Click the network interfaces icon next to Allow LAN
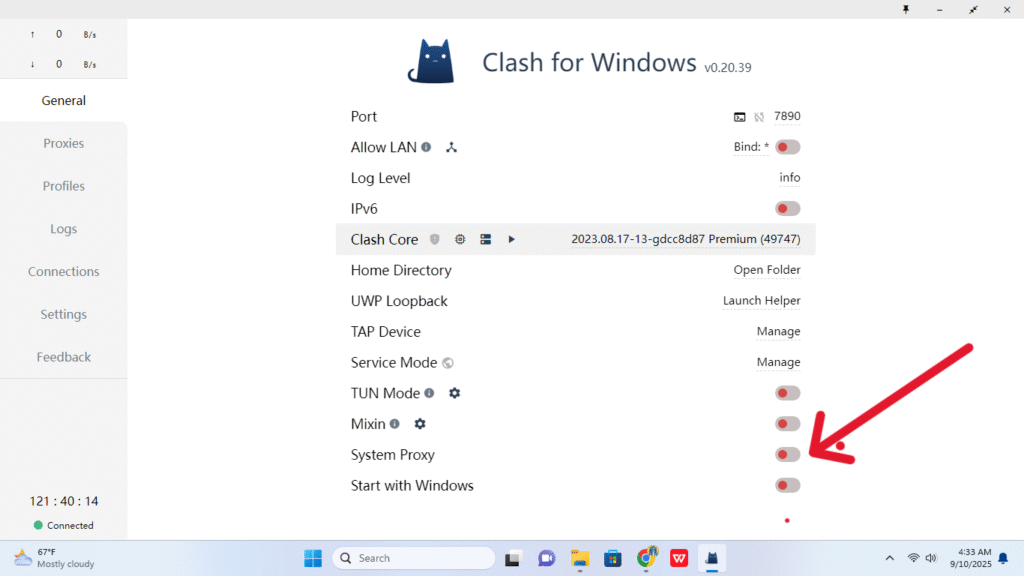 (x=451, y=148)
